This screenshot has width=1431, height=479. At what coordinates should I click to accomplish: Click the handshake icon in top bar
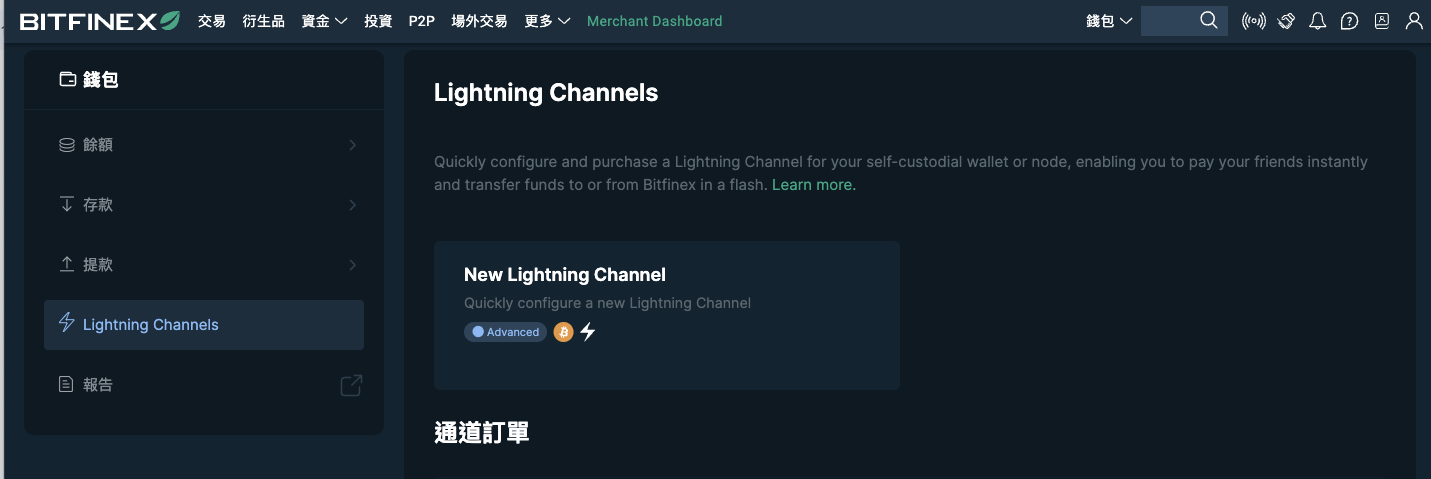click(x=1287, y=21)
